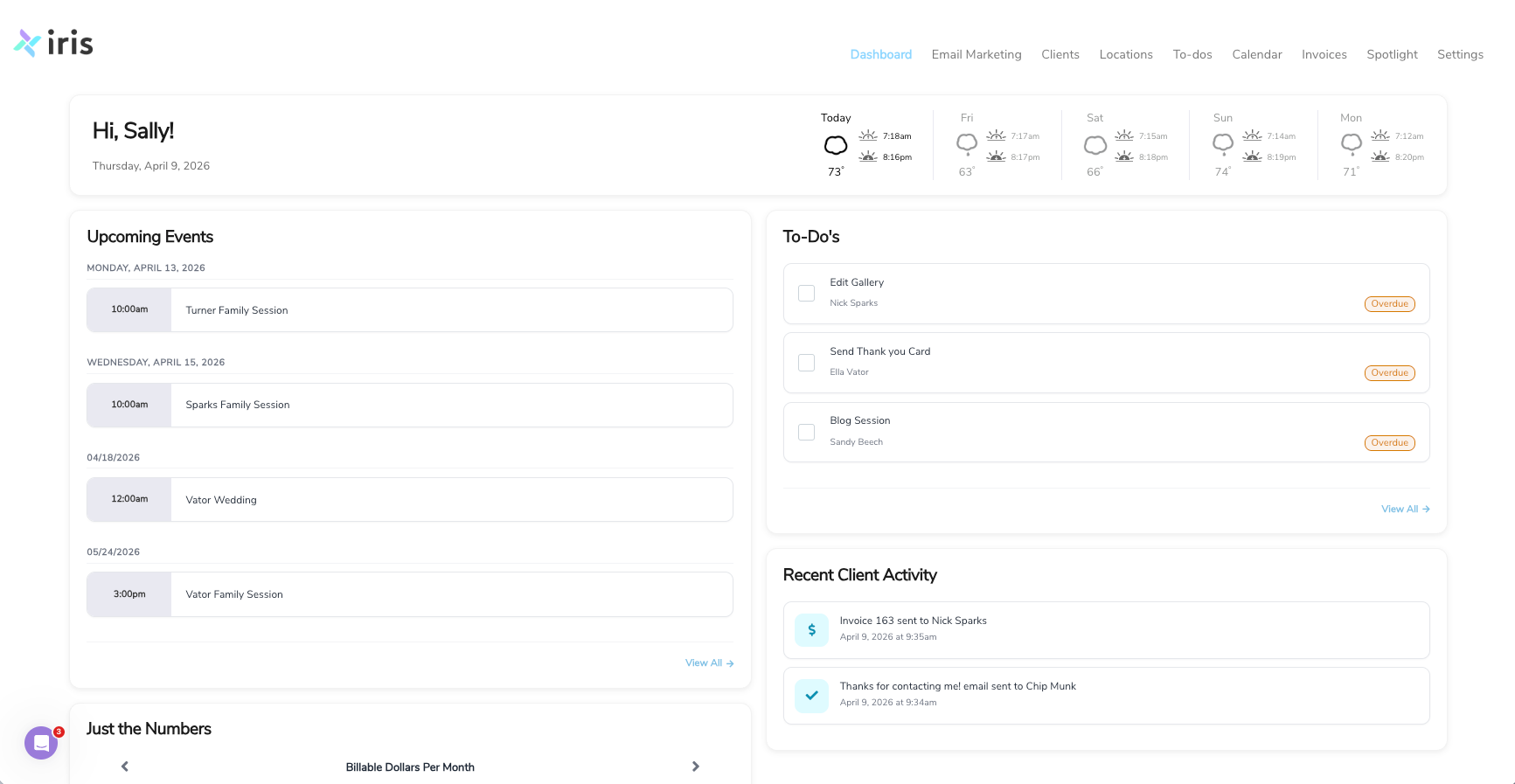Open Email Marketing in navigation

pyautogui.click(x=976, y=54)
